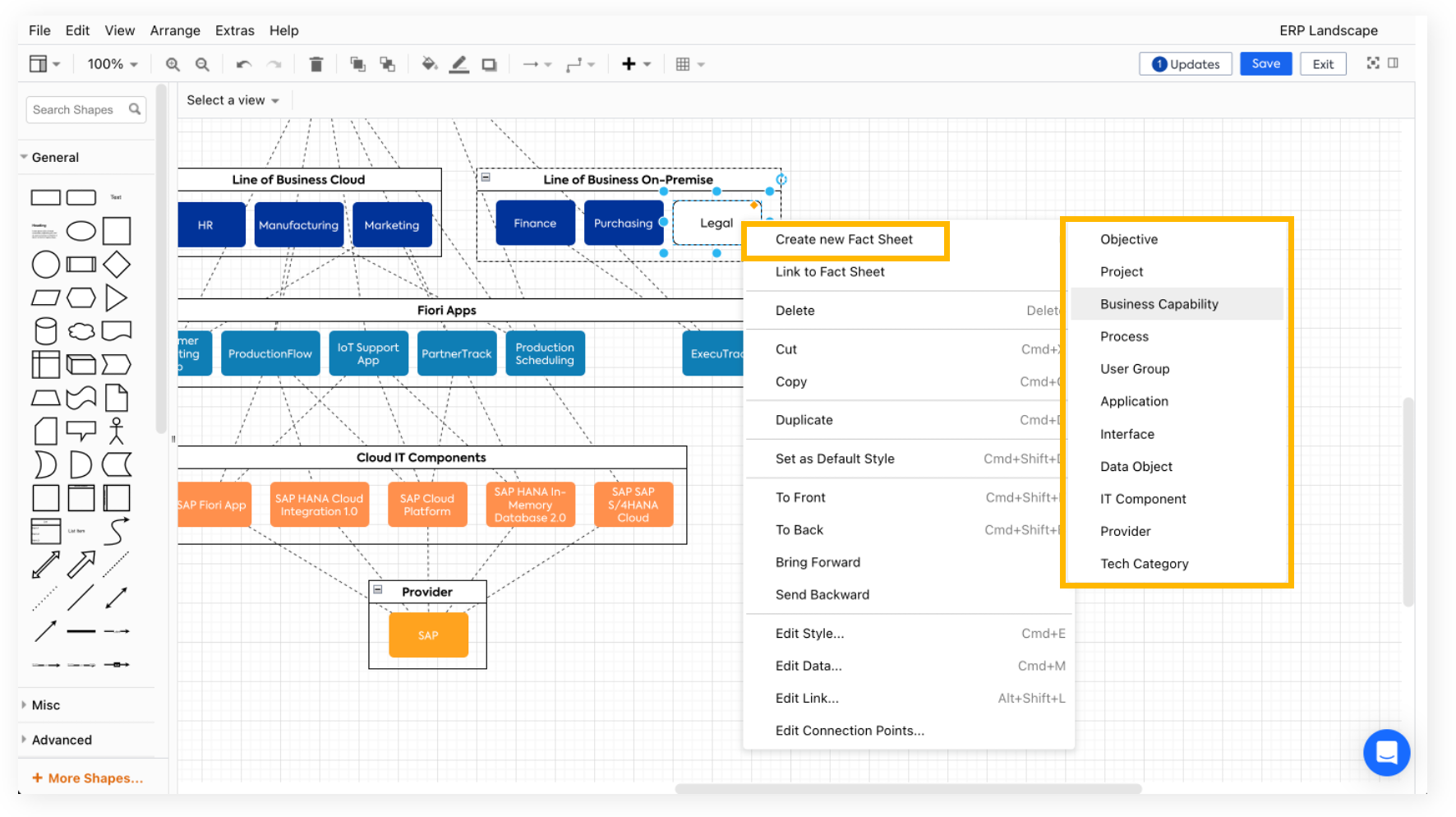The width and height of the screenshot is (1456, 817).
Task: Select the cylinder shape in General palette
Action: coord(46,331)
